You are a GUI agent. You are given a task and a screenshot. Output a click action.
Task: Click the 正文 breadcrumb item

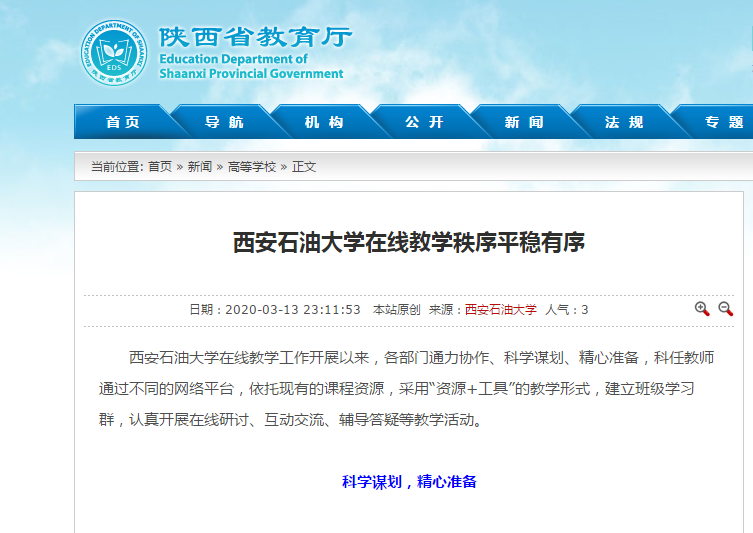304,167
